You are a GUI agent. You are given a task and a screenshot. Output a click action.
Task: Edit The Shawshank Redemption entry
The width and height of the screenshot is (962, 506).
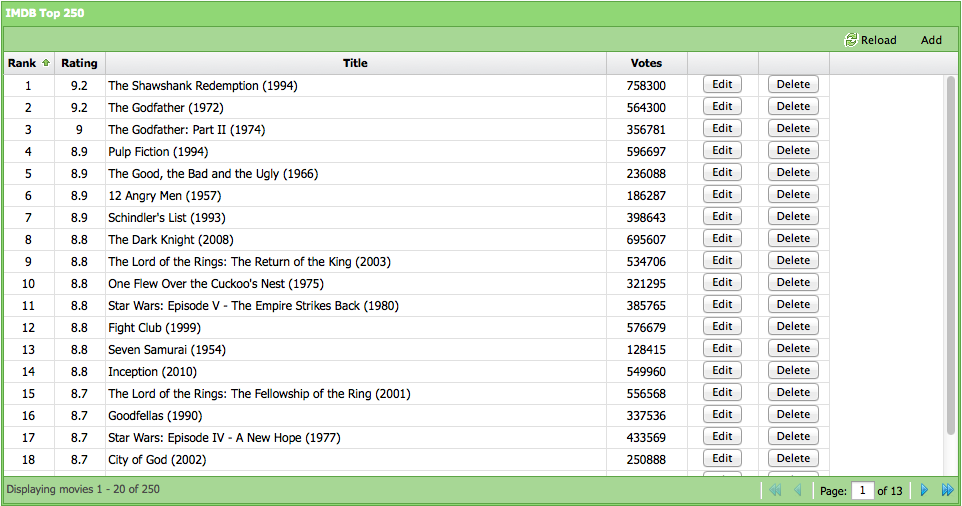point(722,85)
